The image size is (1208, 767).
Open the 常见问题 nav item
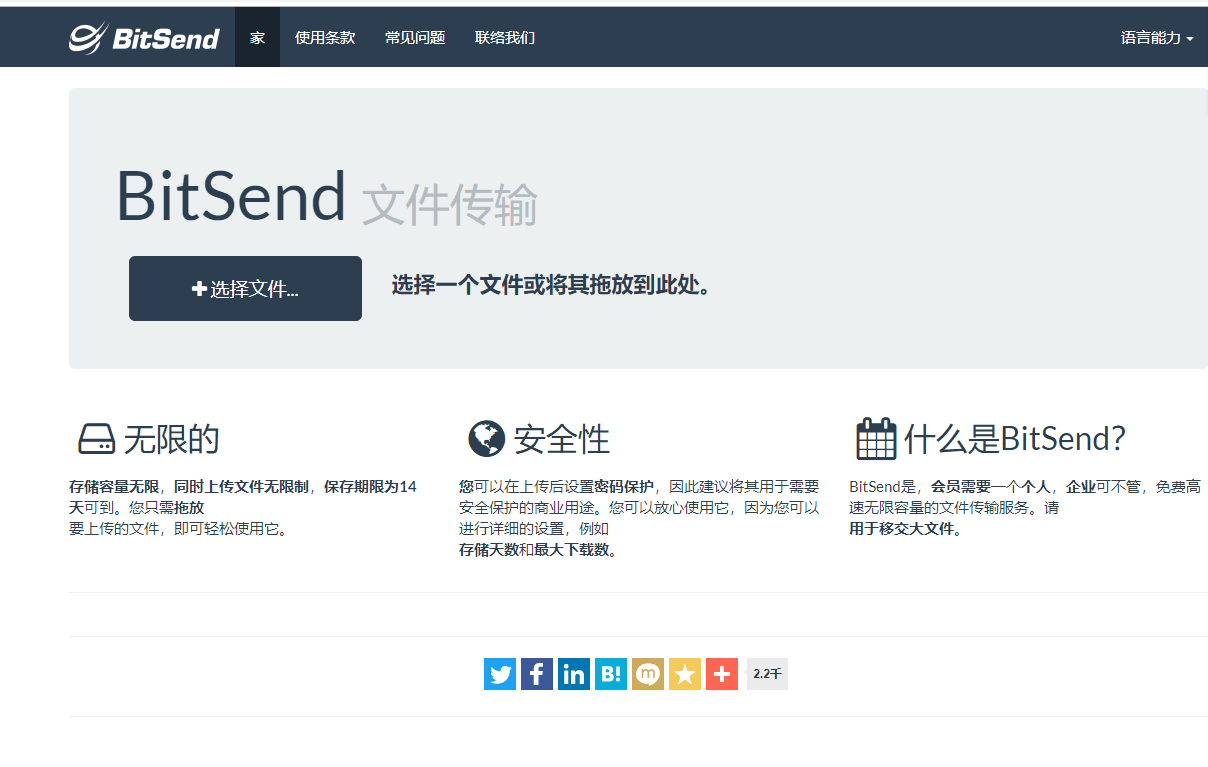coord(415,38)
